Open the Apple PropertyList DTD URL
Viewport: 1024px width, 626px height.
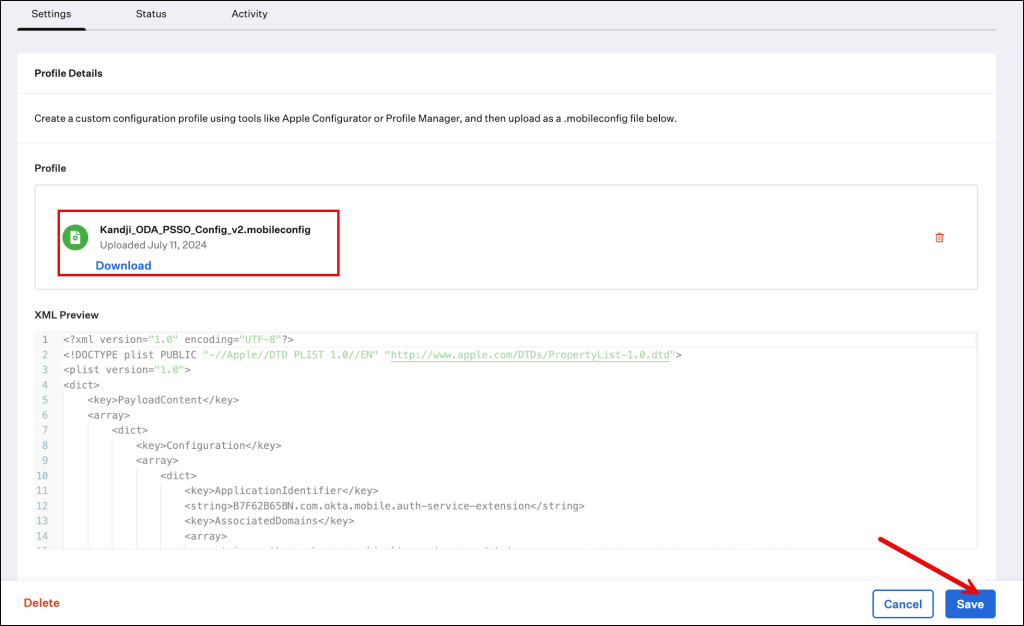point(530,355)
